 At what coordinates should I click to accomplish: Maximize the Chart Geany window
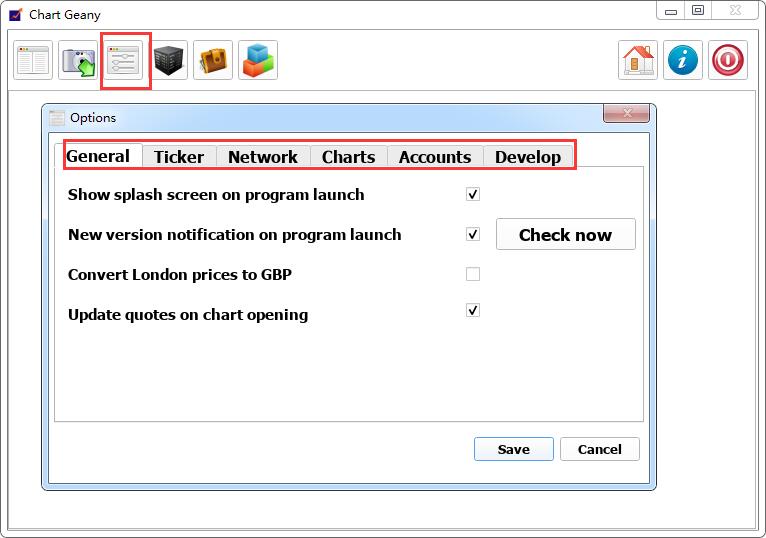[x=698, y=11]
